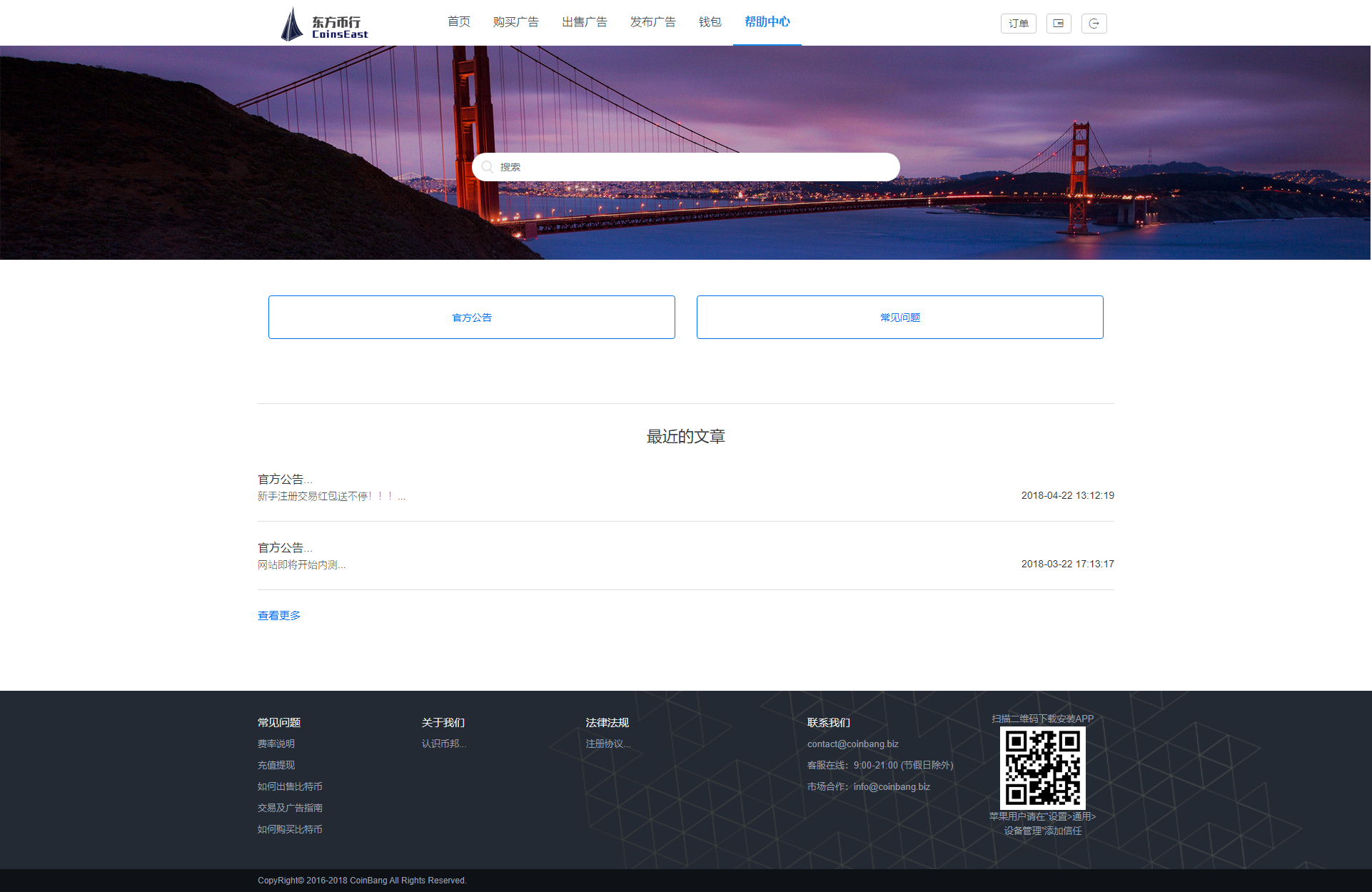Open 如何购买比特币 footer link

tap(290, 829)
